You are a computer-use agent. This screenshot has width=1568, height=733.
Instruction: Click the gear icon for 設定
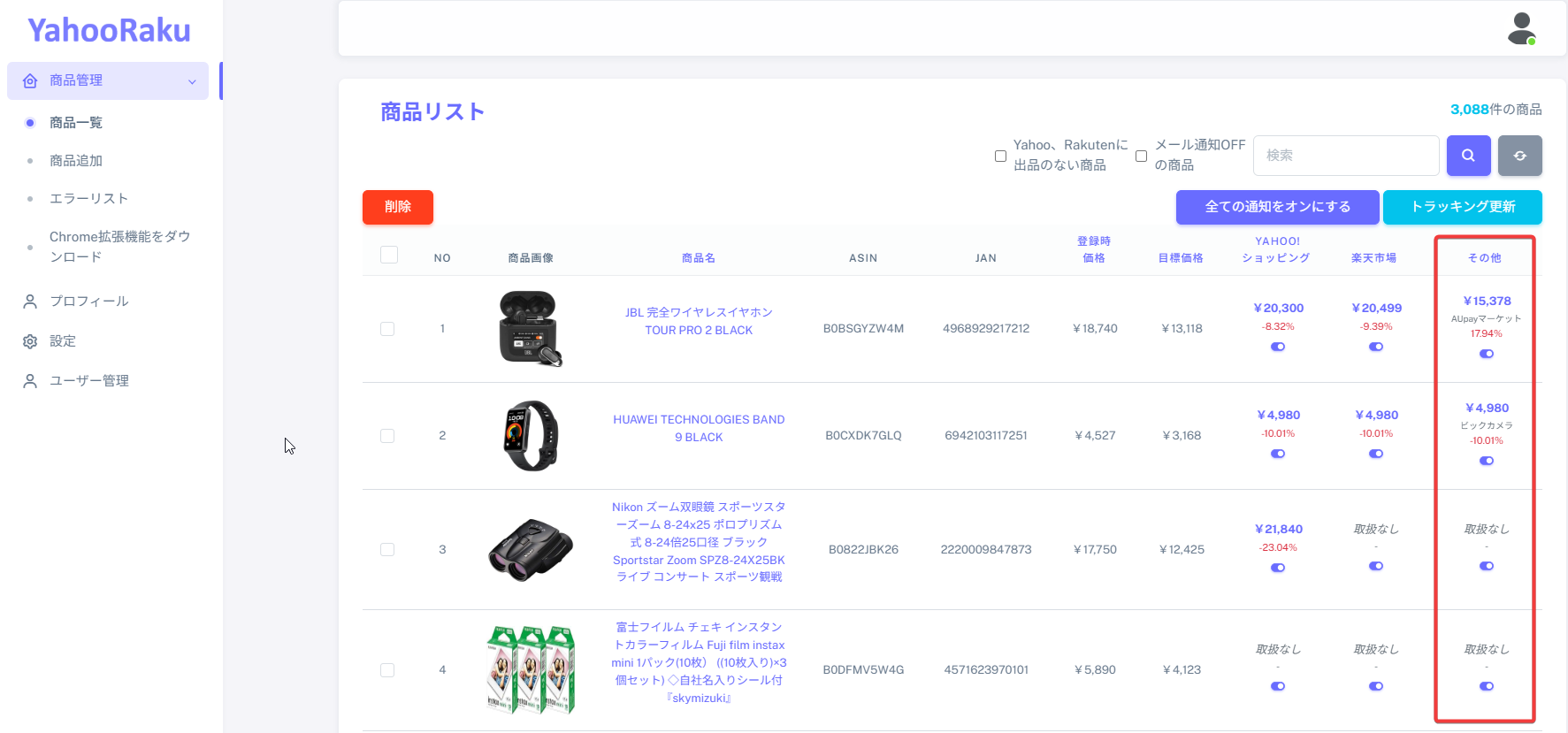30,341
